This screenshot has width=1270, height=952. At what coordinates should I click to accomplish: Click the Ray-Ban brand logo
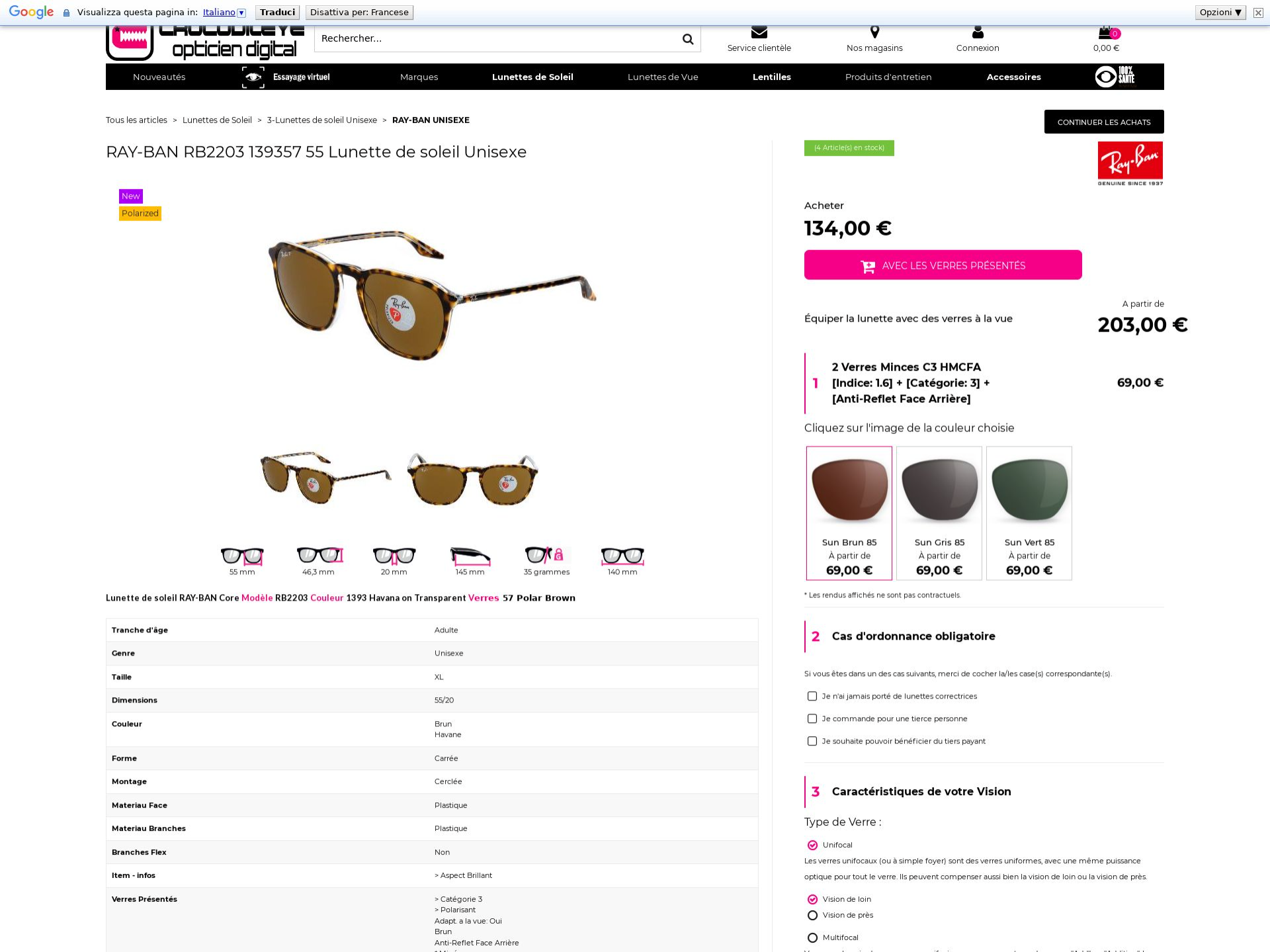1130,163
